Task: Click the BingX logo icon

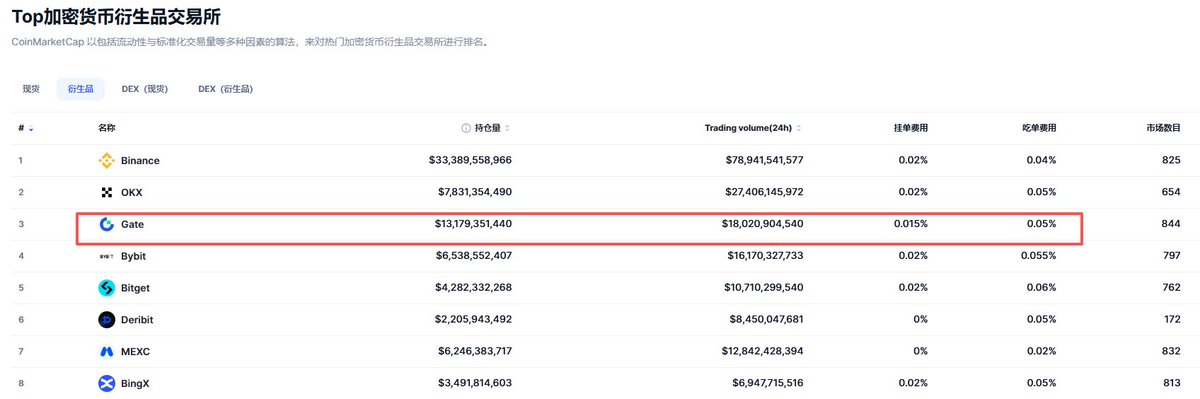Action: tap(107, 383)
